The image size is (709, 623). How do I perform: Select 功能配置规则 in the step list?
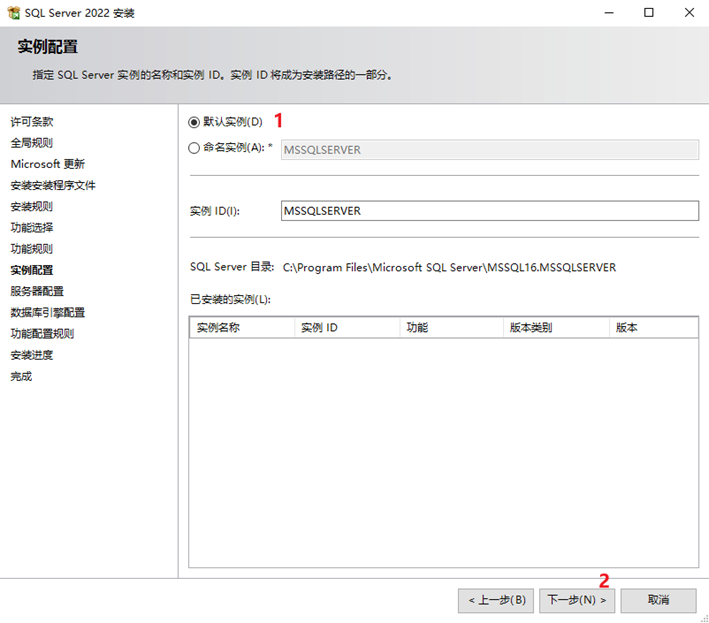click(43, 334)
